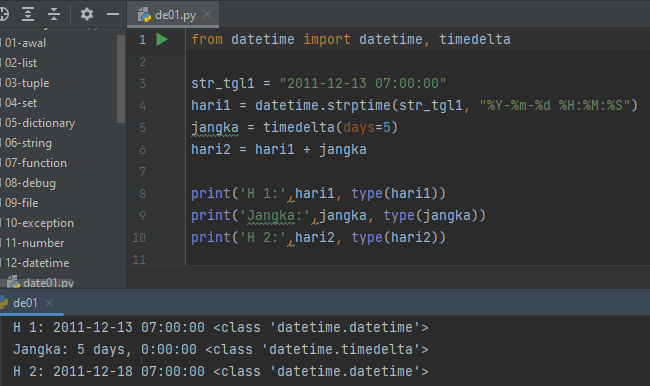Open the 09-file folder
Viewport: 650px width, 386px height.
click(22, 203)
